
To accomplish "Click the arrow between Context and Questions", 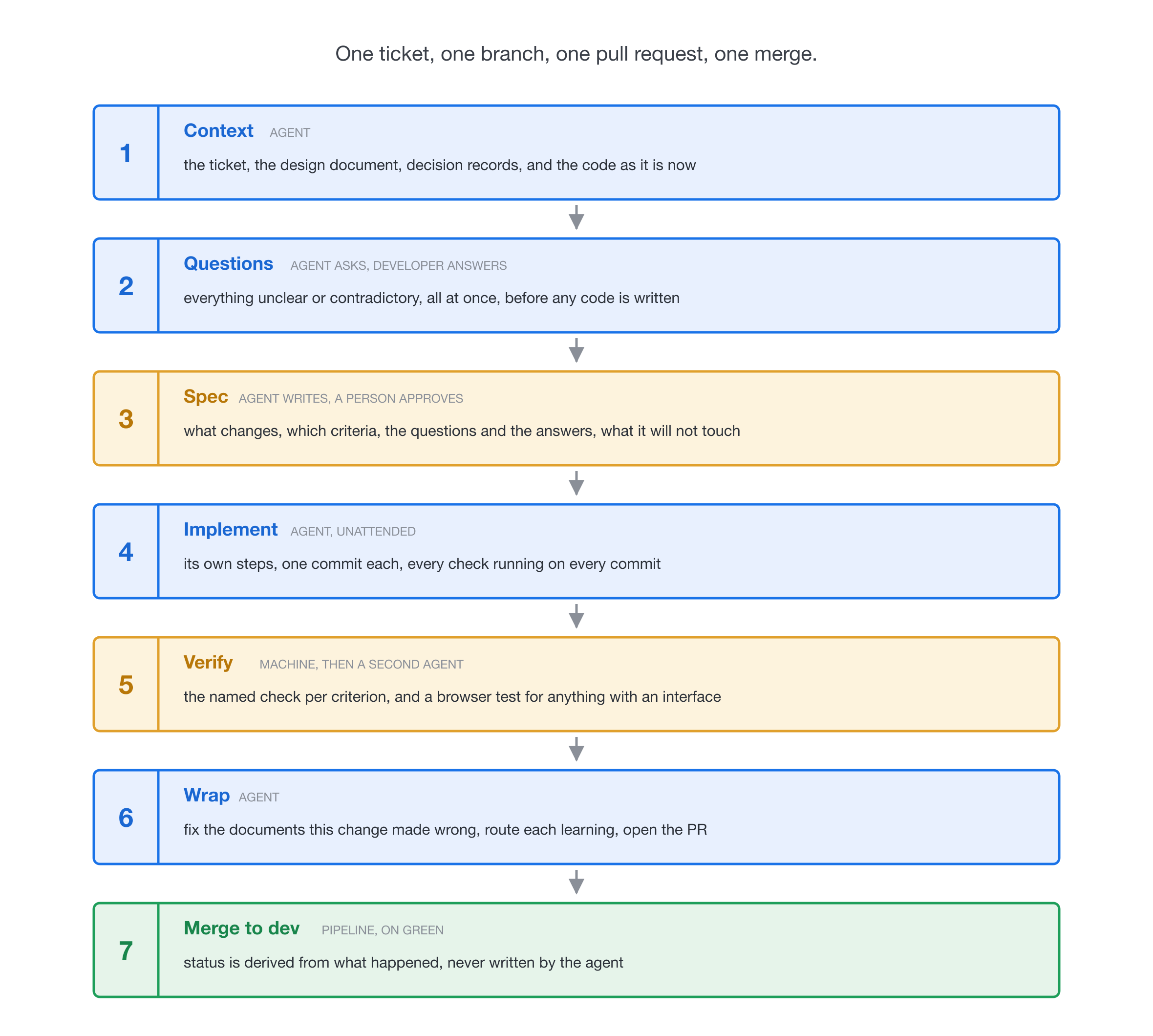I will point(576,217).
